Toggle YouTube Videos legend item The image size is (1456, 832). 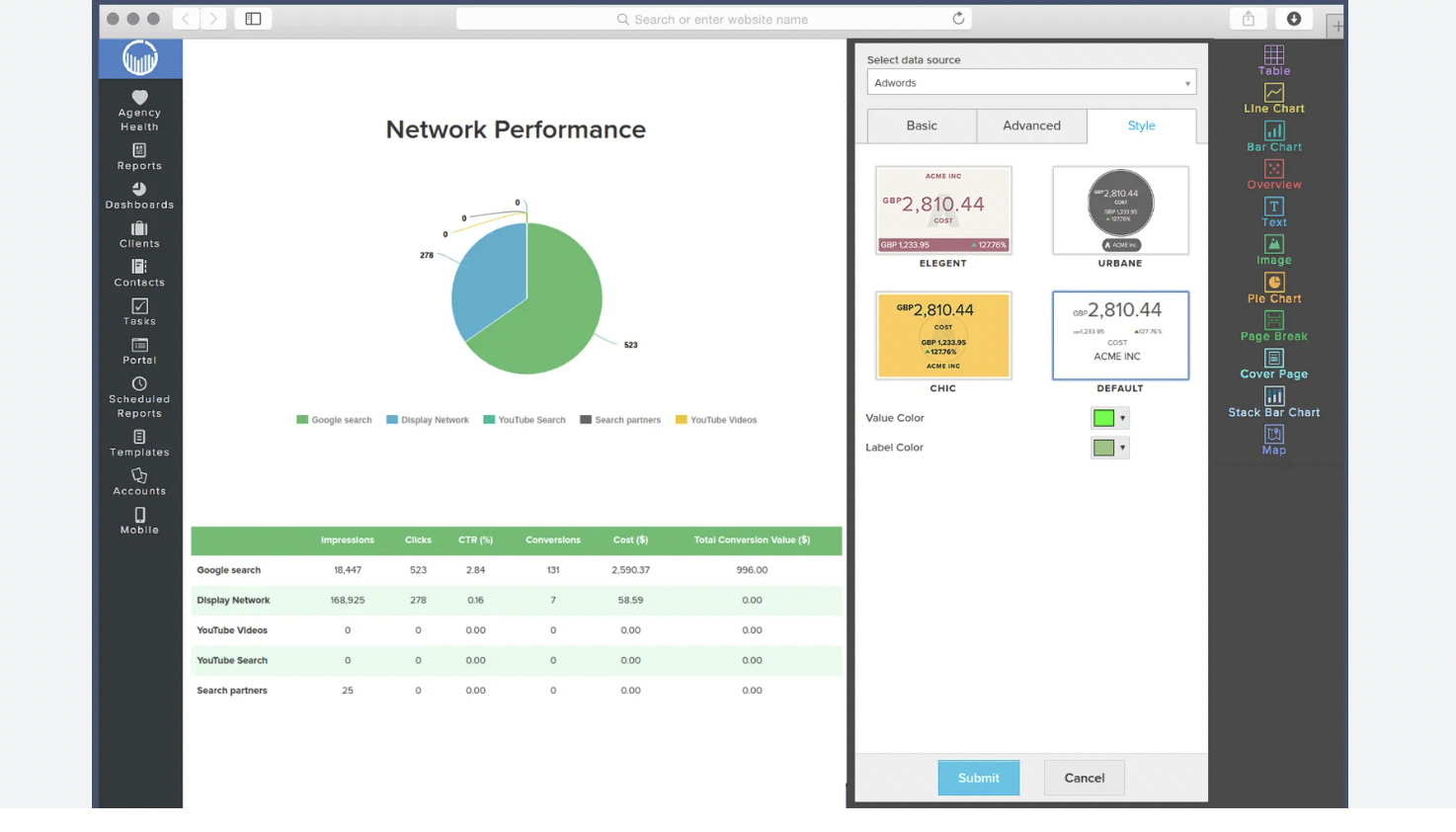pyautogui.click(x=716, y=420)
